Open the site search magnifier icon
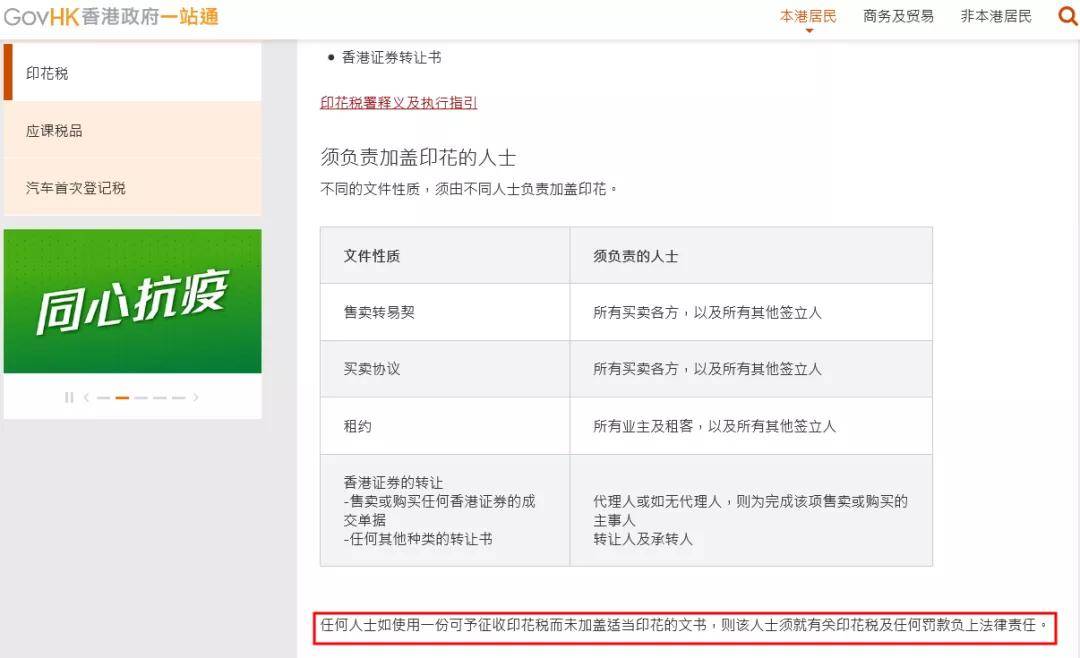Screen dimensions: 1080x658 click(1066, 16)
